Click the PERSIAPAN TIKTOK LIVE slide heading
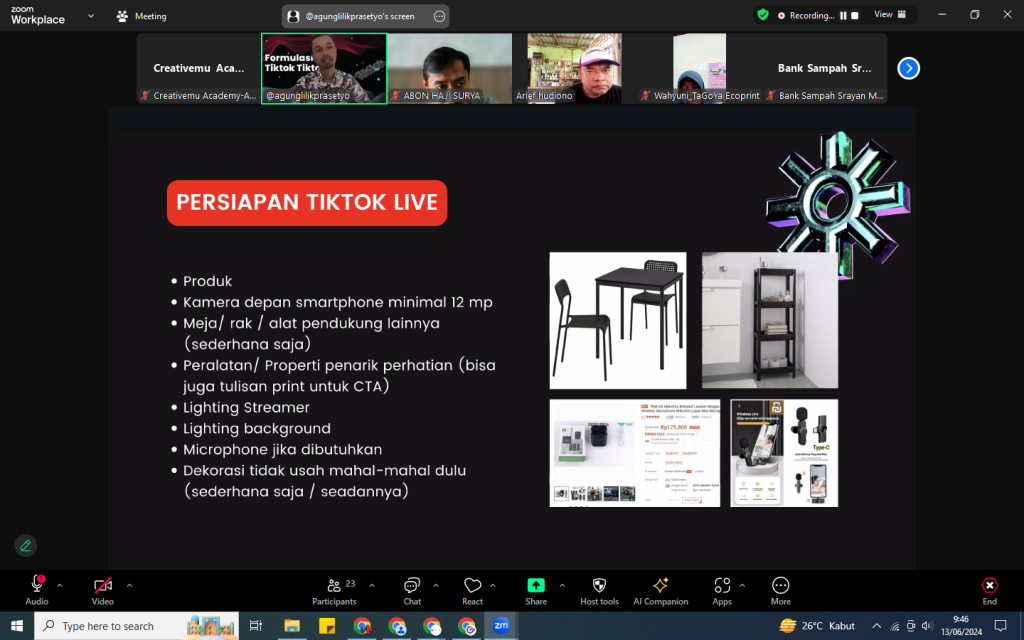This screenshot has width=1024, height=640. coord(307,202)
